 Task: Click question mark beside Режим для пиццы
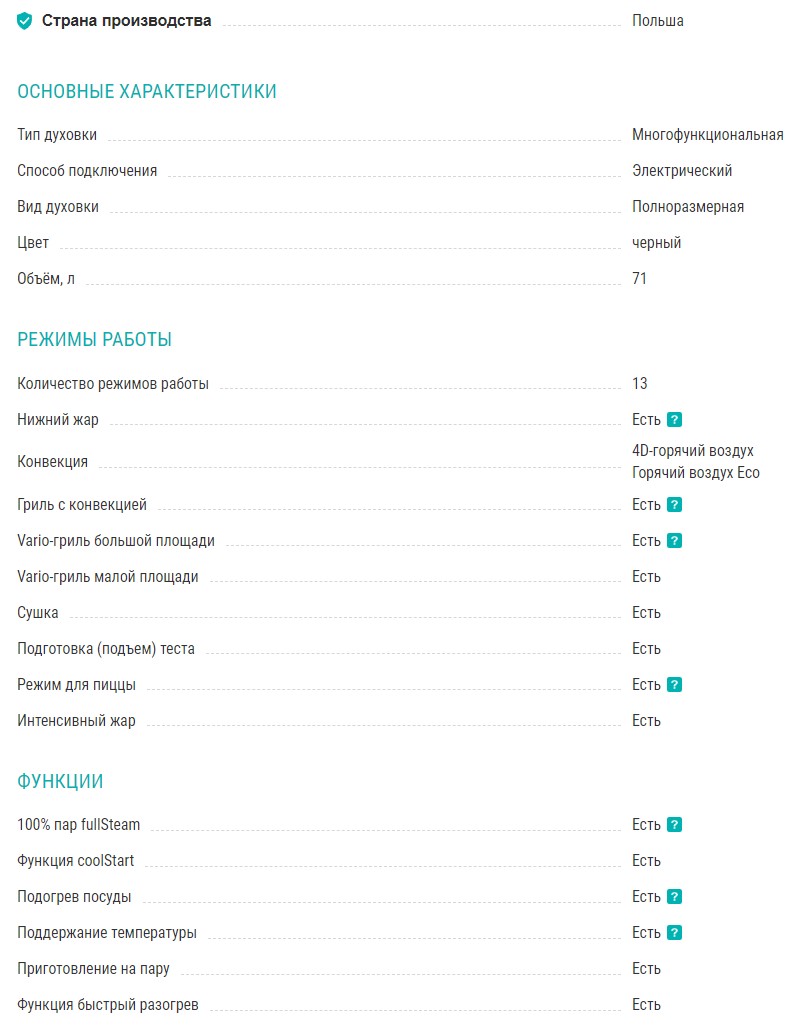tap(675, 685)
